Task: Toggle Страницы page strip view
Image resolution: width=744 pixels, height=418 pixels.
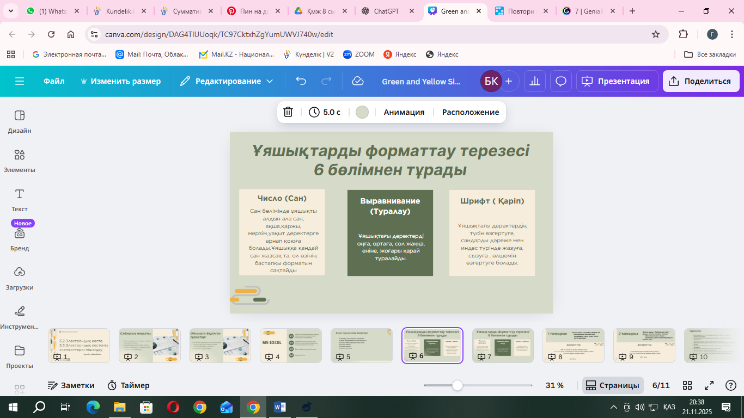Action: click(613, 385)
